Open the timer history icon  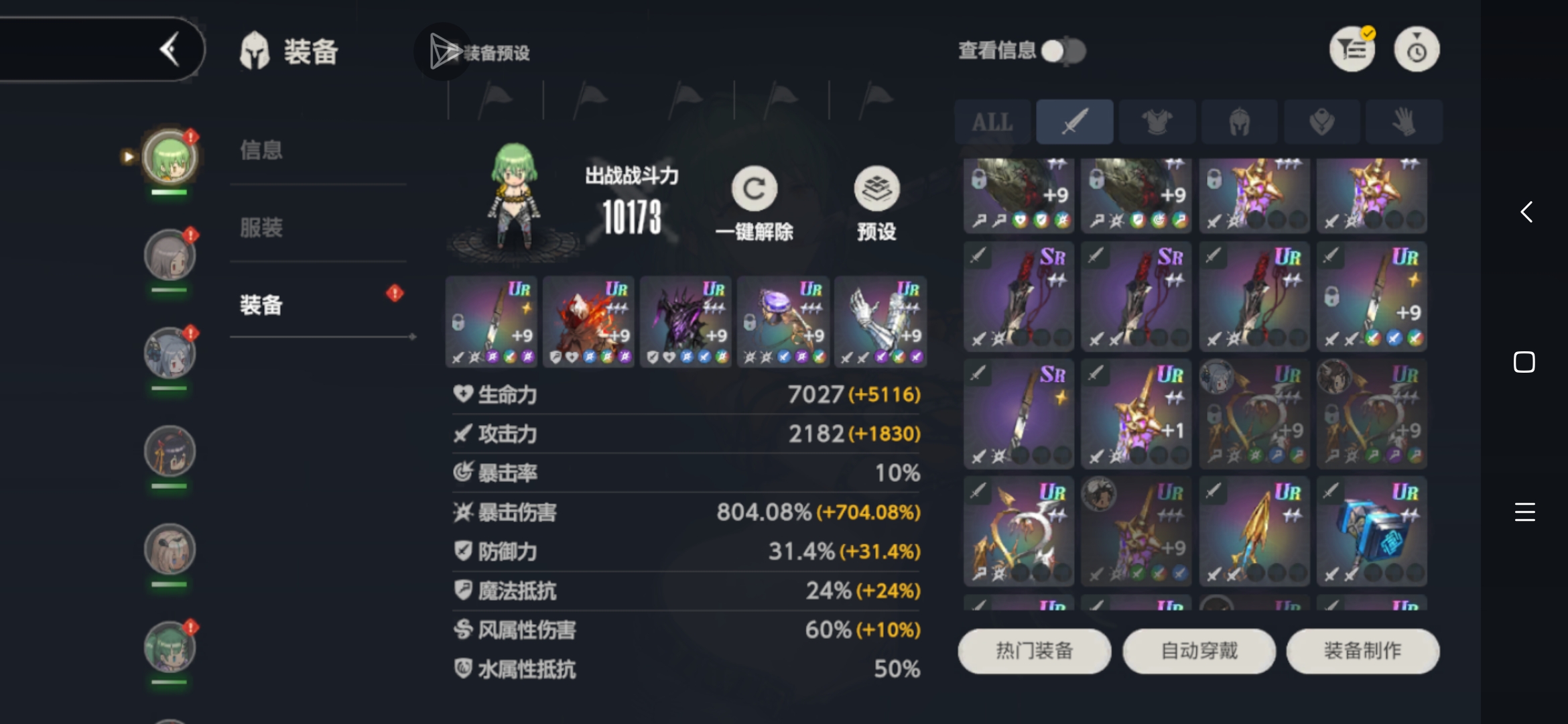point(1417,49)
